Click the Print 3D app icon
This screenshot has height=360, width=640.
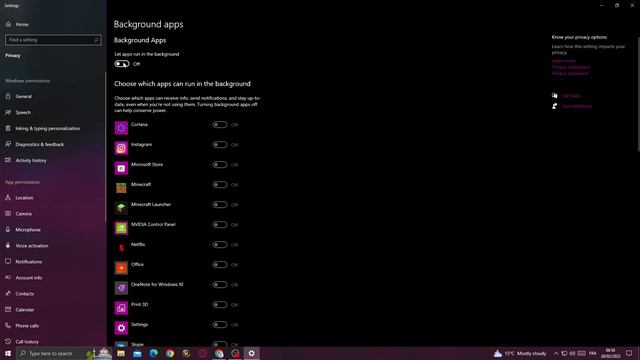pyautogui.click(x=121, y=308)
